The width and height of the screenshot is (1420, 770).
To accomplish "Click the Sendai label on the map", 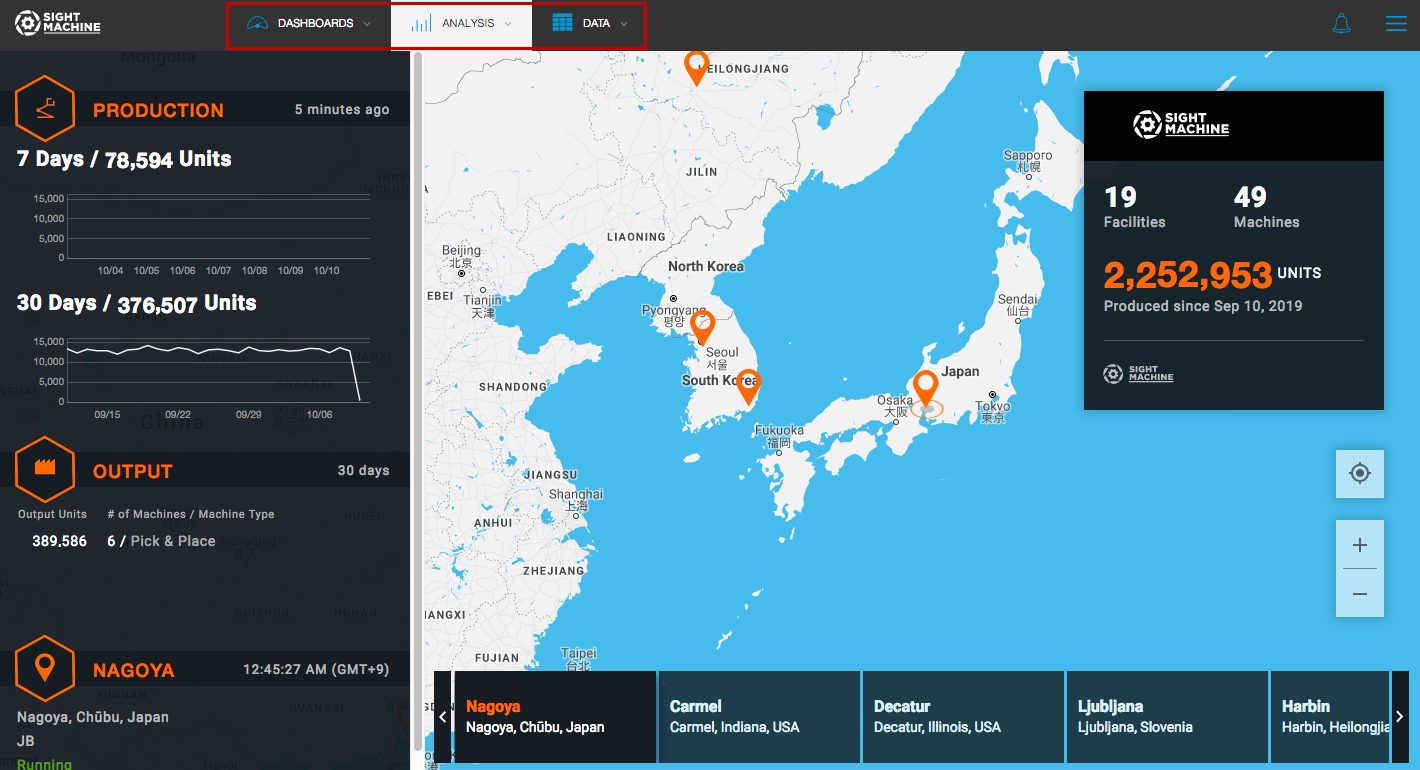I will point(1017,305).
